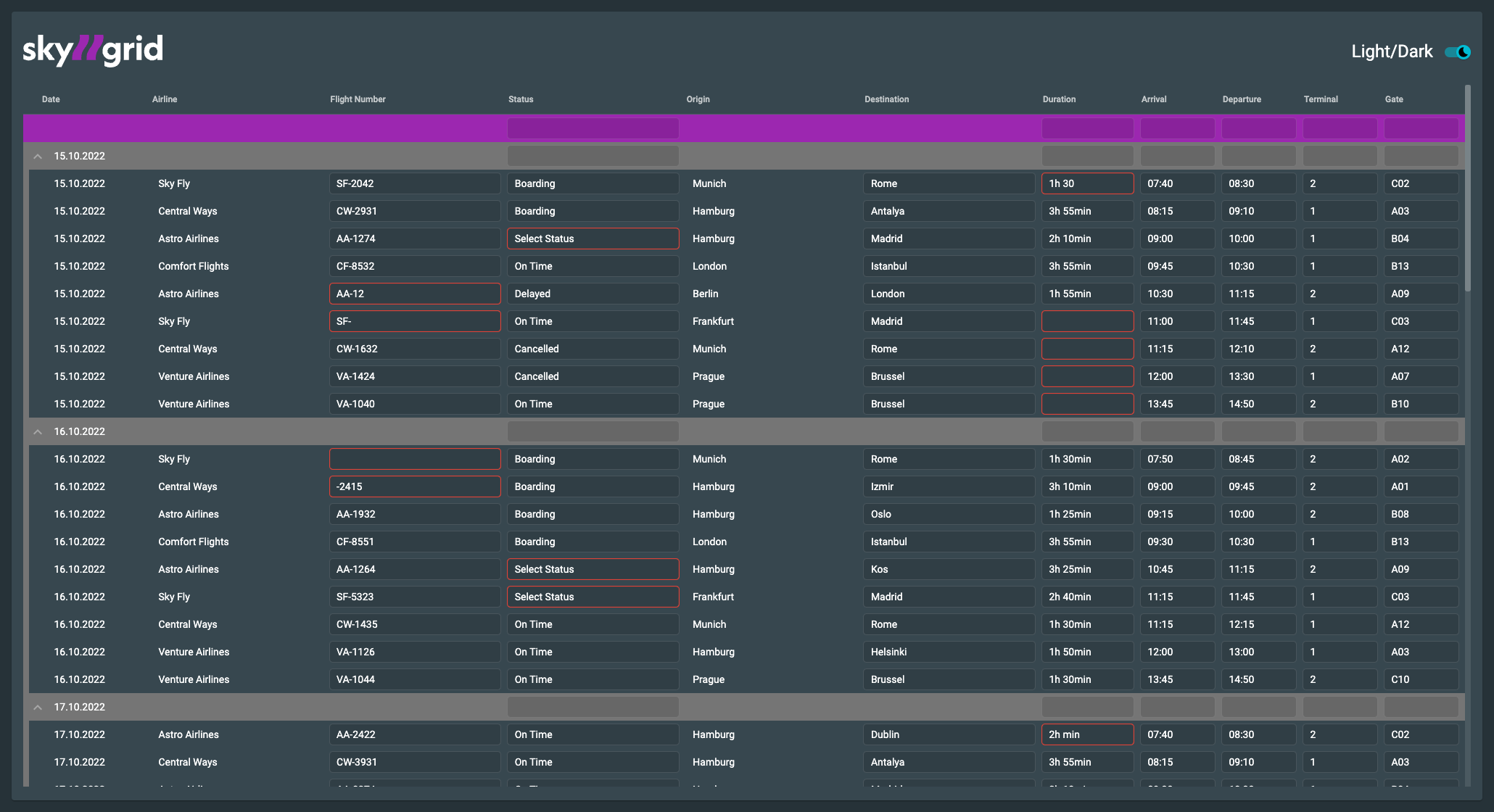The width and height of the screenshot is (1494, 812).
Task: Collapse the 17.10.2022 date group
Action: pos(38,707)
